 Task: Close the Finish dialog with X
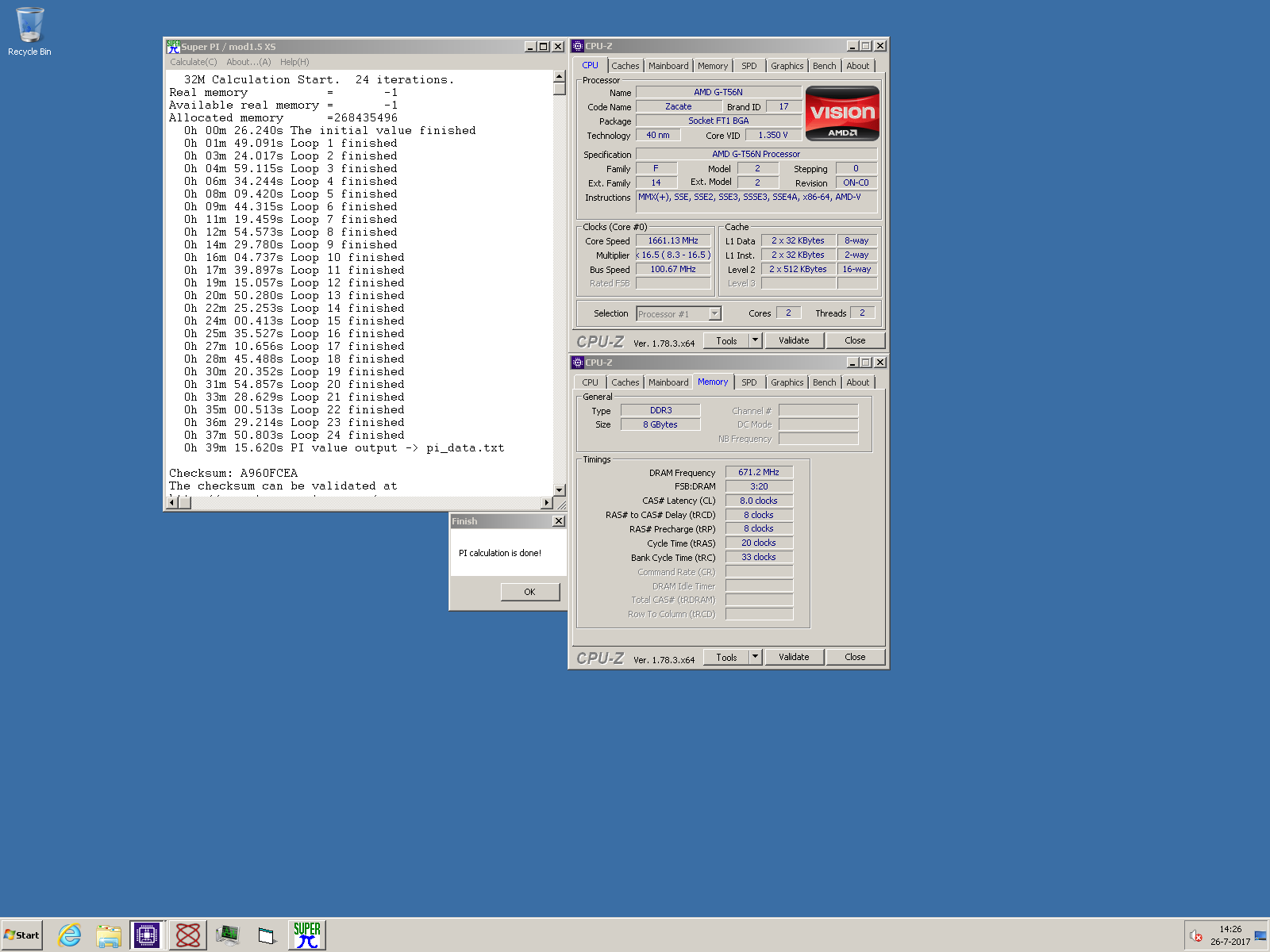tap(559, 521)
